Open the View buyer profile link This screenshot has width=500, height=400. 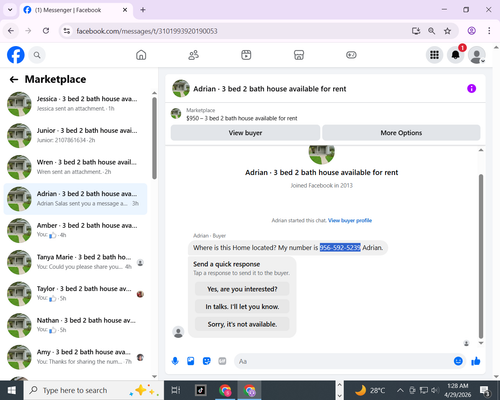[x=350, y=220]
